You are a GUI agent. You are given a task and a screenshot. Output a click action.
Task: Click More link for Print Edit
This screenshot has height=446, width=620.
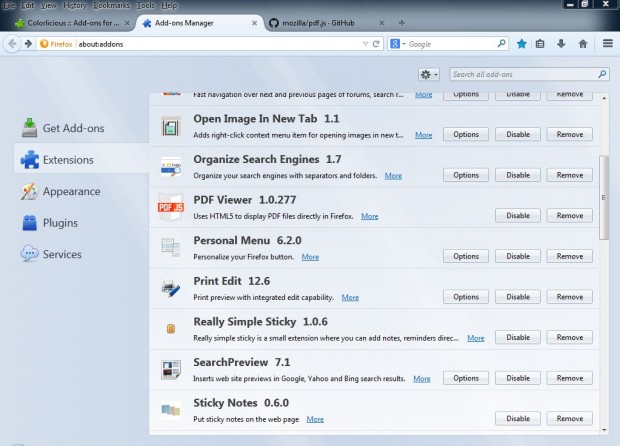point(350,297)
